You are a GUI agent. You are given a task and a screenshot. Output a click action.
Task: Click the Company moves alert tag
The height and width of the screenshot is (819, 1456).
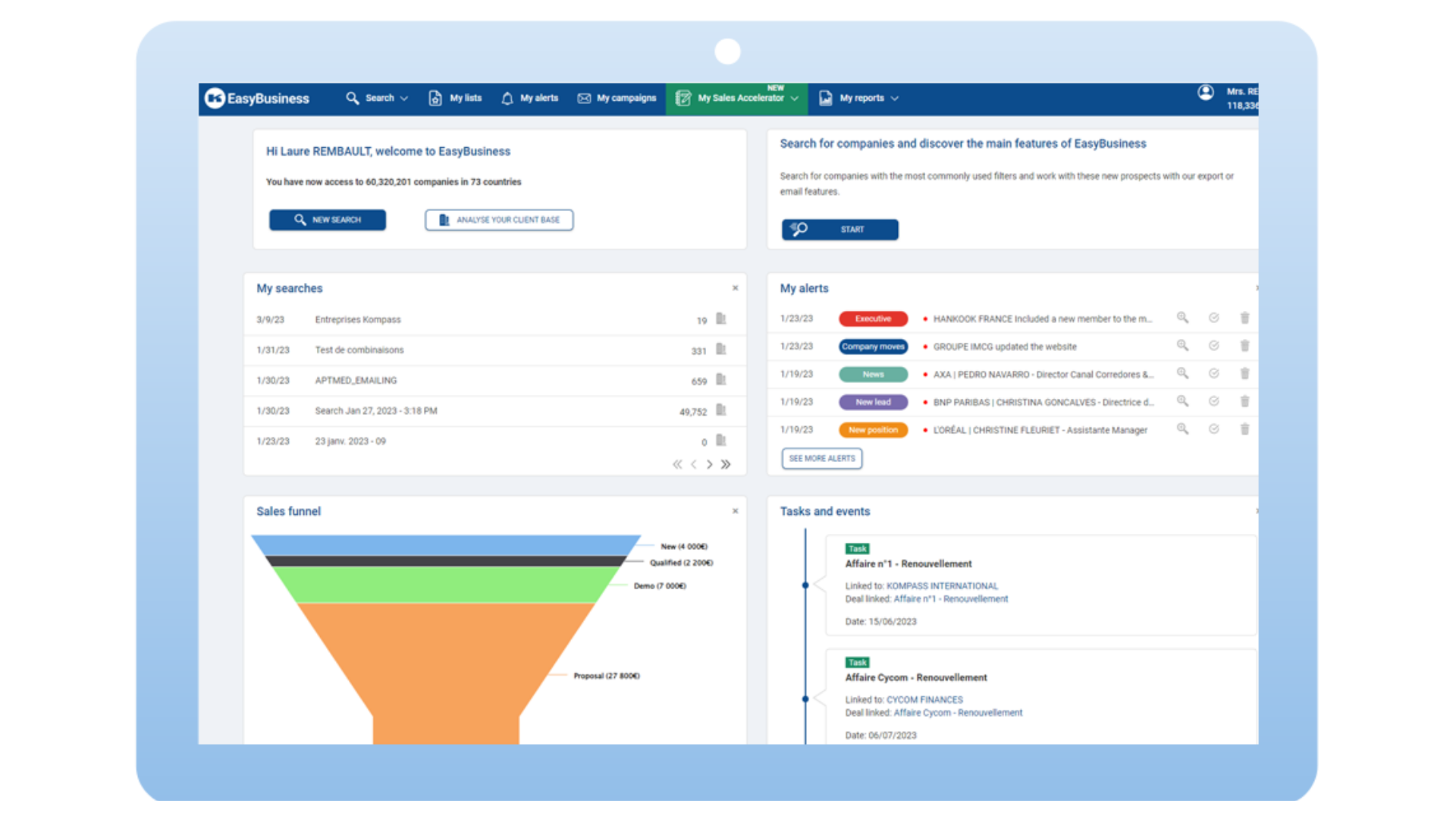pyautogui.click(x=873, y=347)
